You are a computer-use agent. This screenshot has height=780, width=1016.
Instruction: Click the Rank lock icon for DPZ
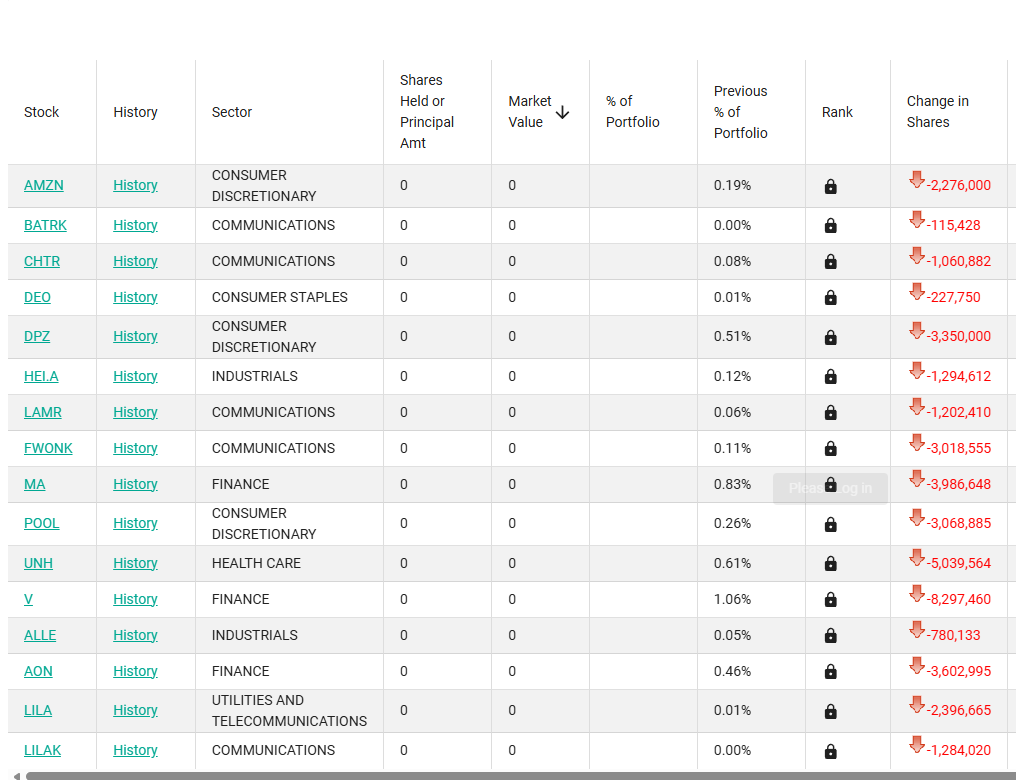pyautogui.click(x=830, y=338)
